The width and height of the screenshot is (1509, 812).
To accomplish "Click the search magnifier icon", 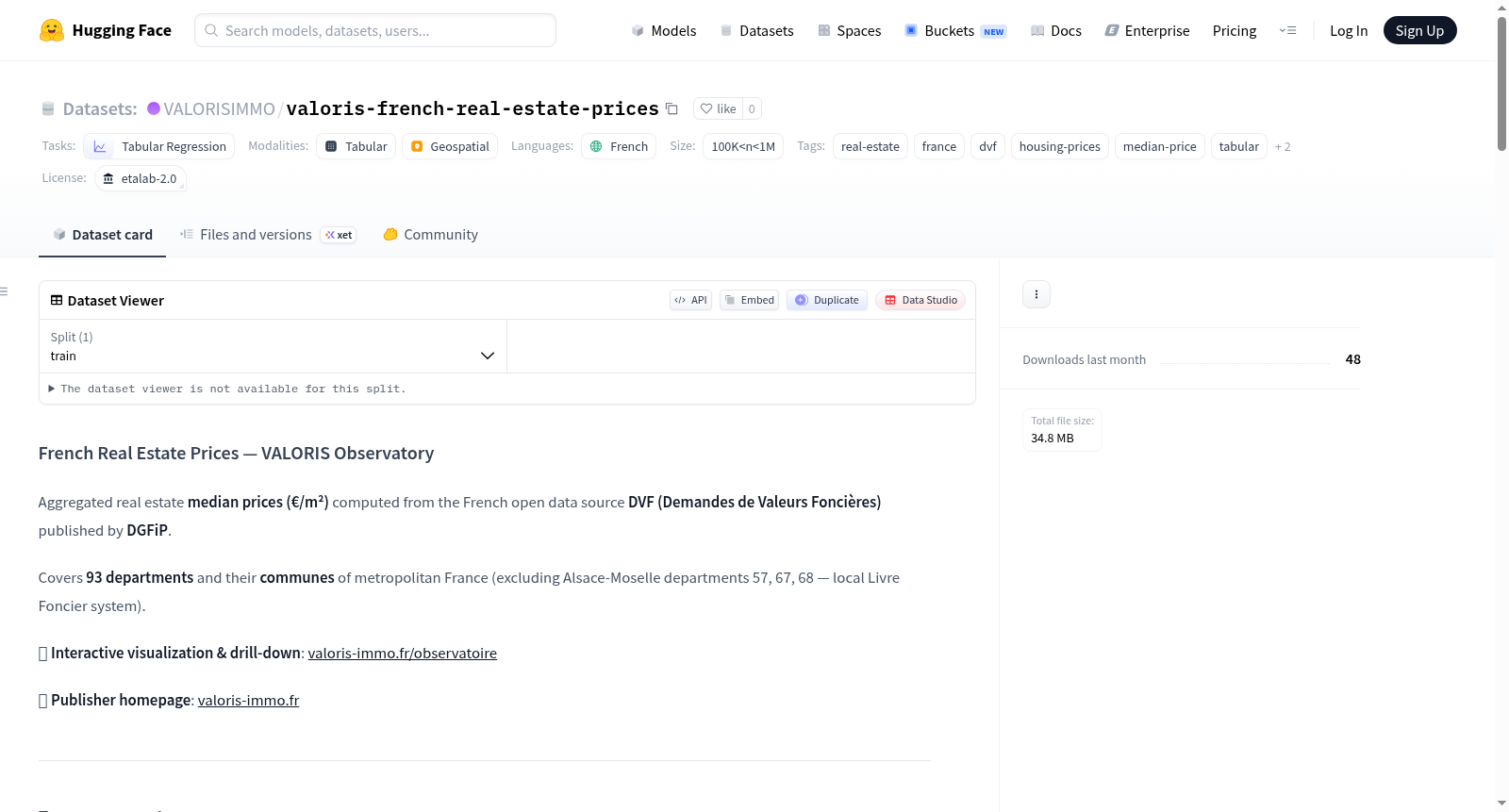I will coord(211,30).
